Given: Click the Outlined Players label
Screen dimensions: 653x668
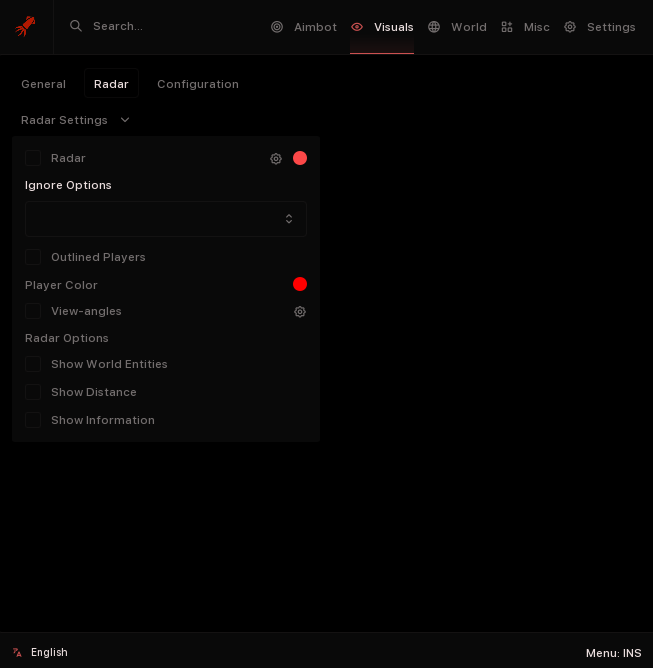Looking at the screenshot, I should [x=98, y=257].
